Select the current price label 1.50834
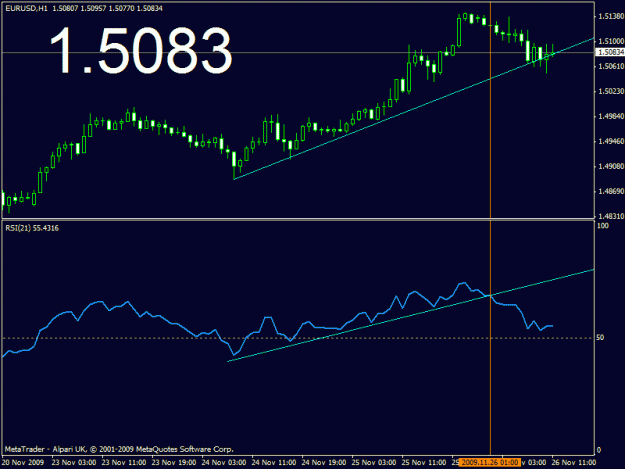The image size is (625, 469). point(611,52)
